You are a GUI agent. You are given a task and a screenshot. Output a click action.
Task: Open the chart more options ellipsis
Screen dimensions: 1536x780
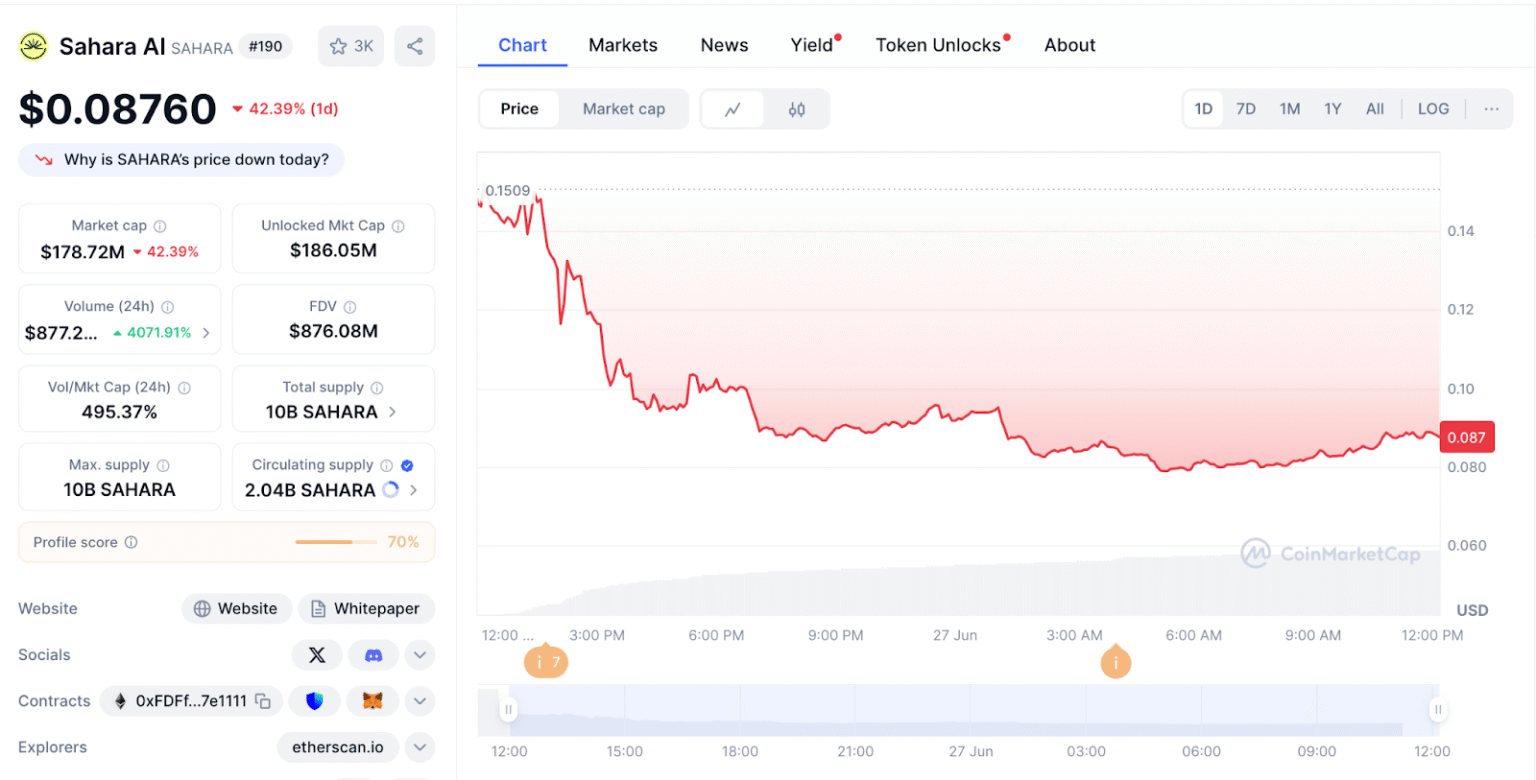point(1492,109)
